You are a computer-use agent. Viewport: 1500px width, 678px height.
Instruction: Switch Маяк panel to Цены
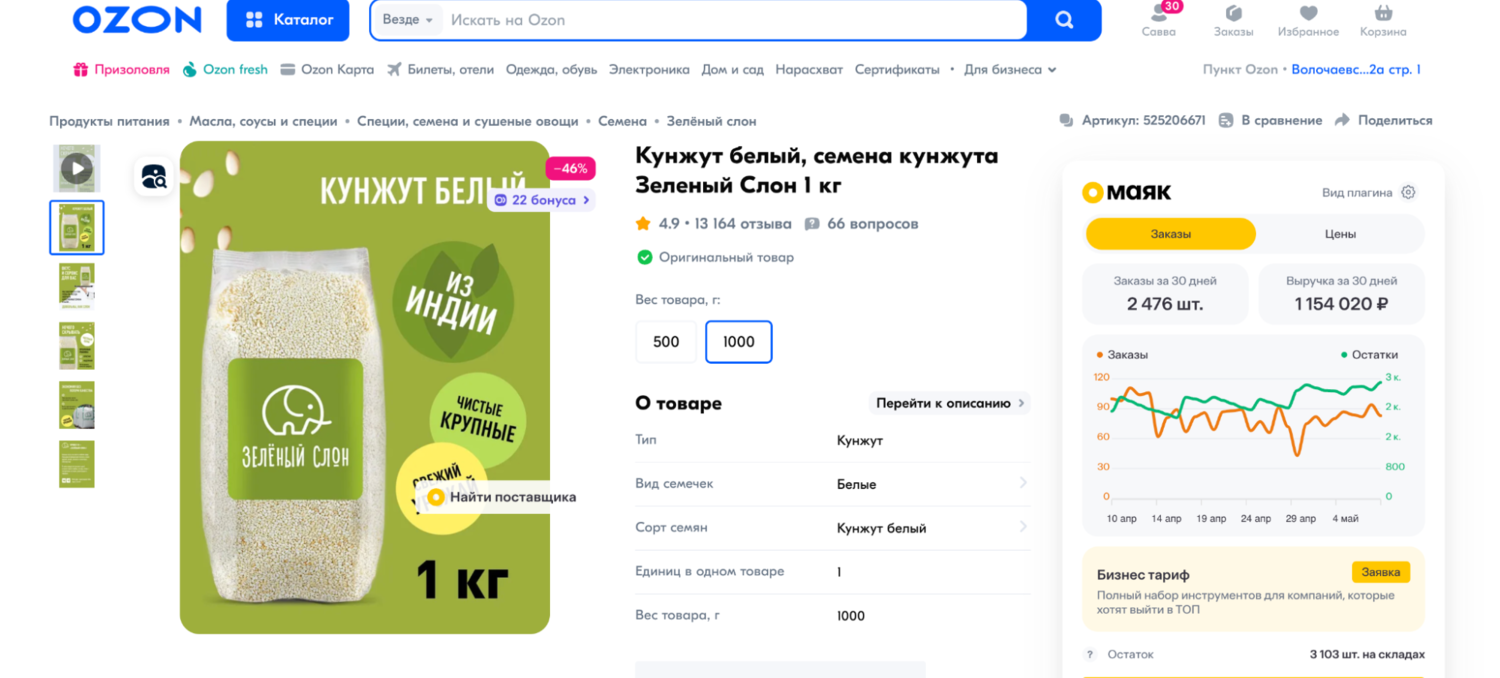tap(1340, 234)
